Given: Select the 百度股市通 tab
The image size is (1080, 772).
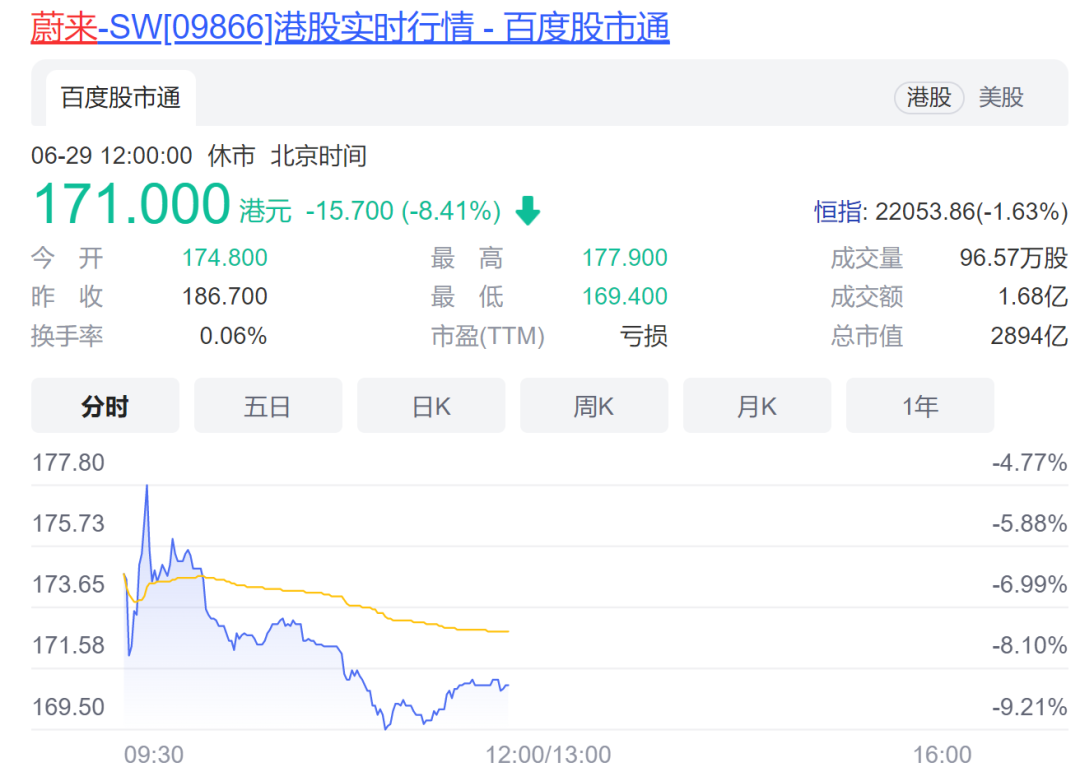Looking at the screenshot, I should (x=120, y=98).
